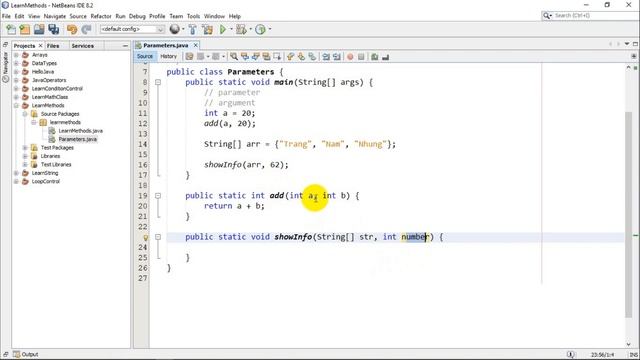
Task: Click the Redo toolbar icon
Action: point(86,29)
